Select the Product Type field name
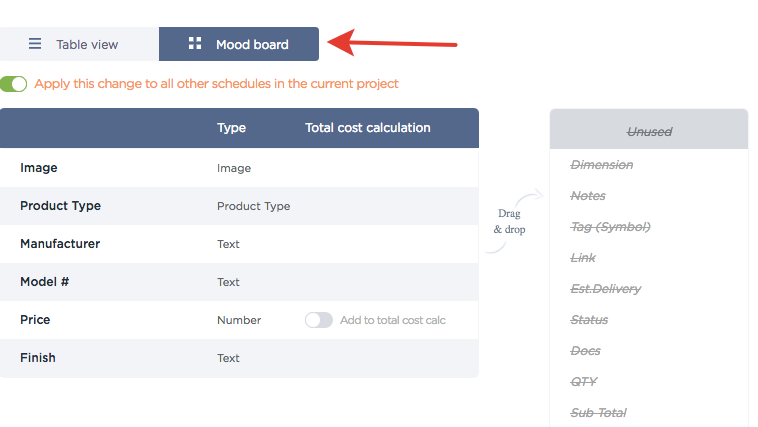The width and height of the screenshot is (758, 427). click(x=60, y=206)
